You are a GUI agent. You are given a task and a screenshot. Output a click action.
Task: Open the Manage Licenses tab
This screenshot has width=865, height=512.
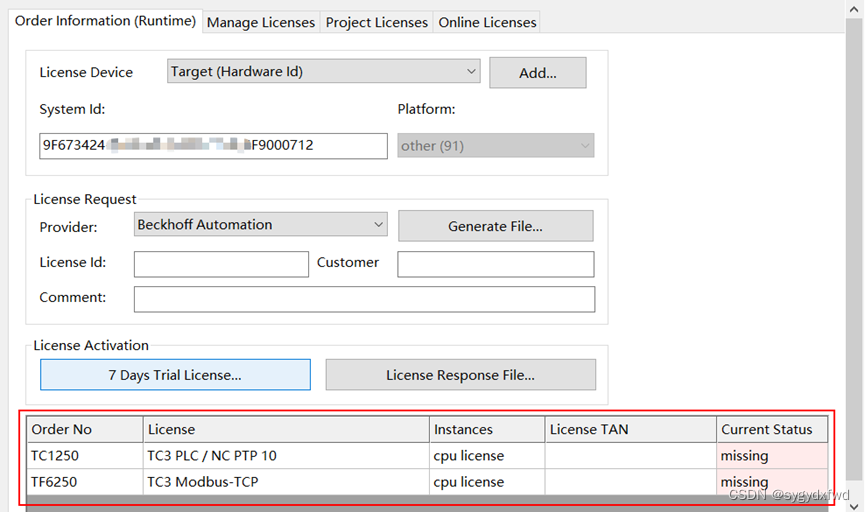(x=261, y=22)
